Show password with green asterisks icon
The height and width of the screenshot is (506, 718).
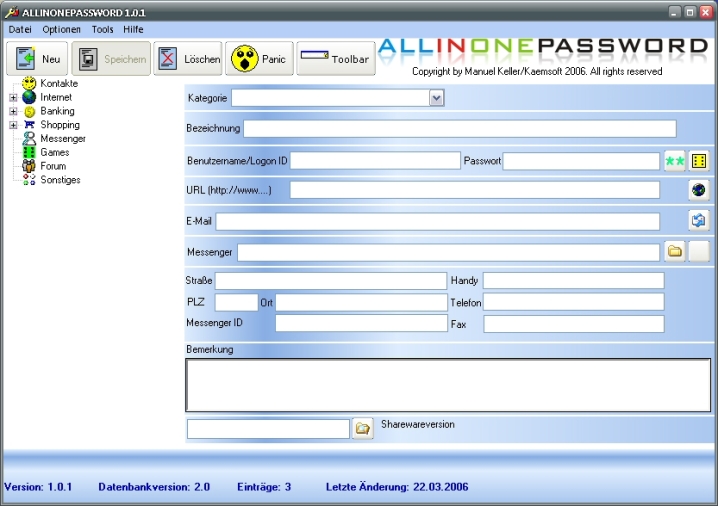[674, 161]
